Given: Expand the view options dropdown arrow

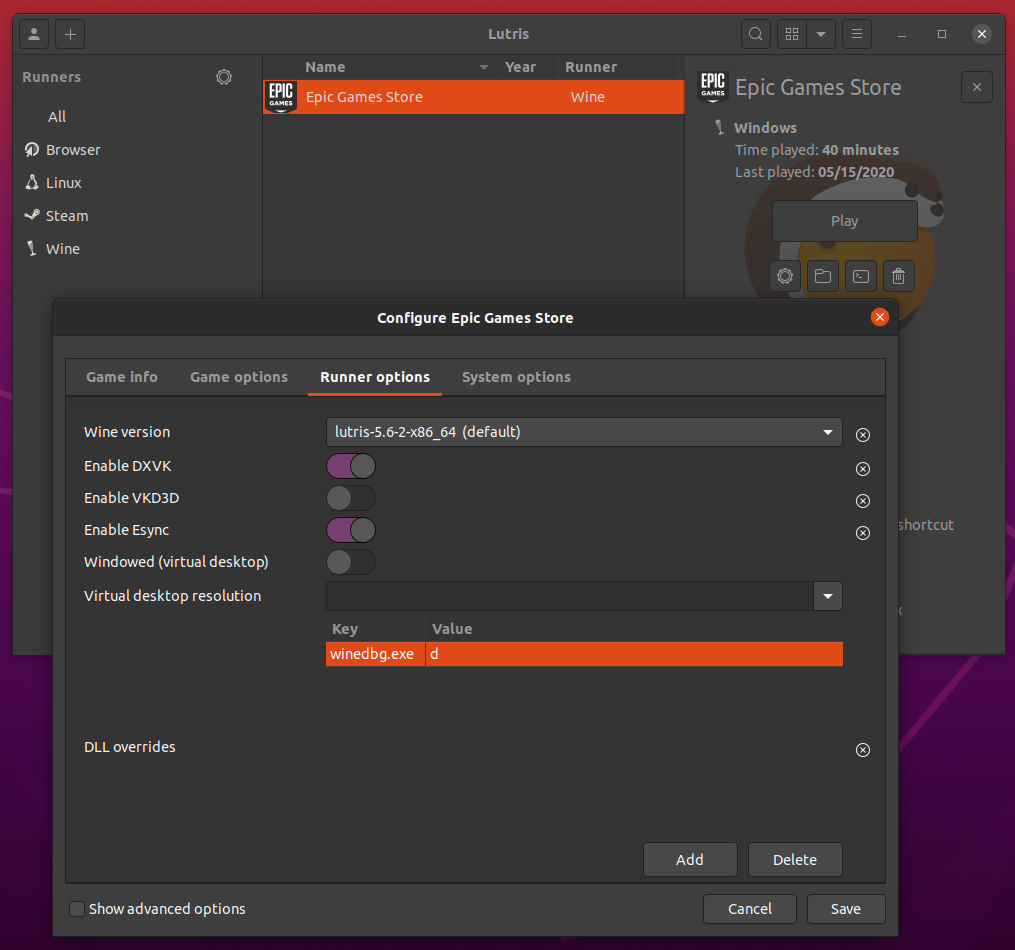Looking at the screenshot, I should tap(821, 34).
